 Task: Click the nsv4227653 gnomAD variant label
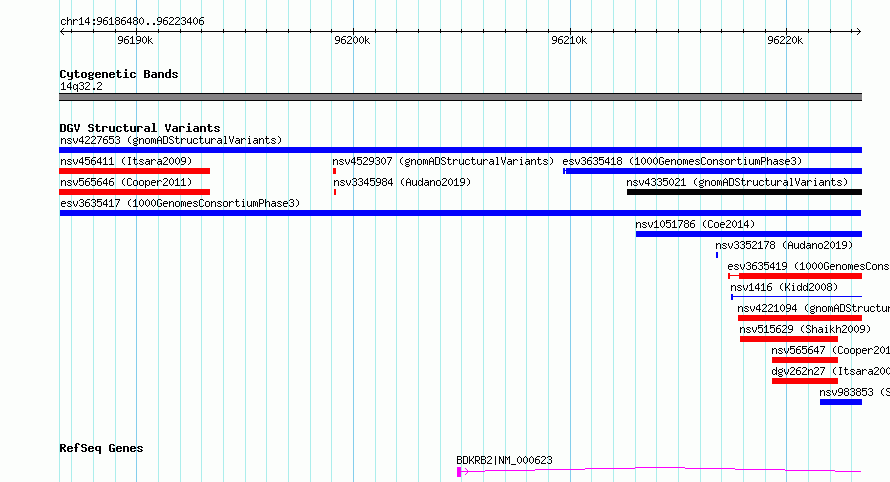(x=171, y=140)
